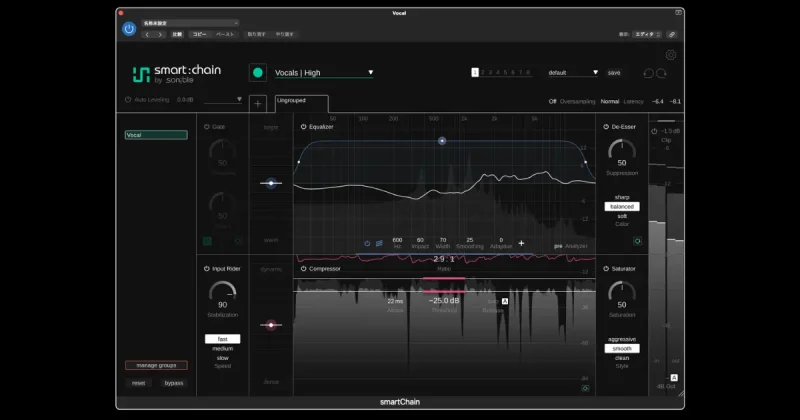Toggle the Saturator module power
This screenshot has height=420, width=800.
tap(606, 268)
